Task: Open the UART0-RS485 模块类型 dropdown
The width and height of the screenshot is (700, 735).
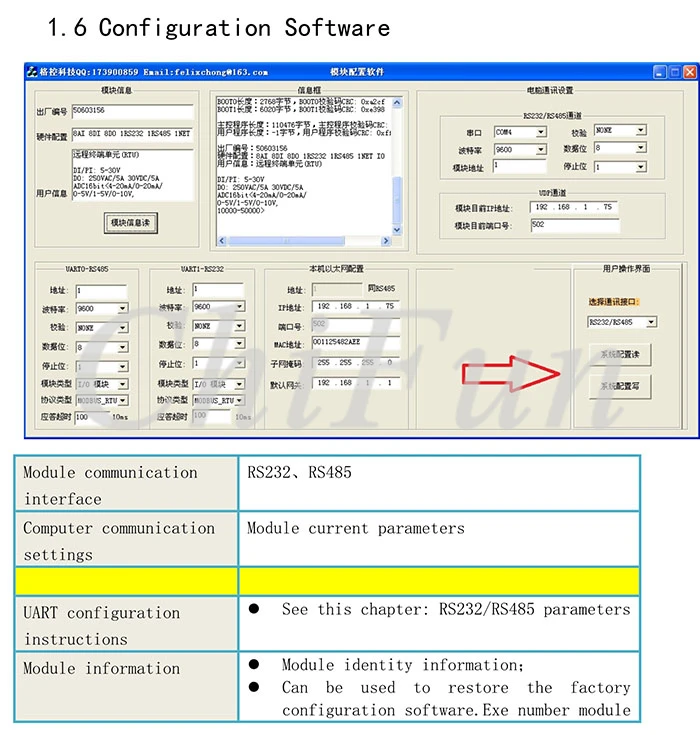Action: [x=122, y=384]
